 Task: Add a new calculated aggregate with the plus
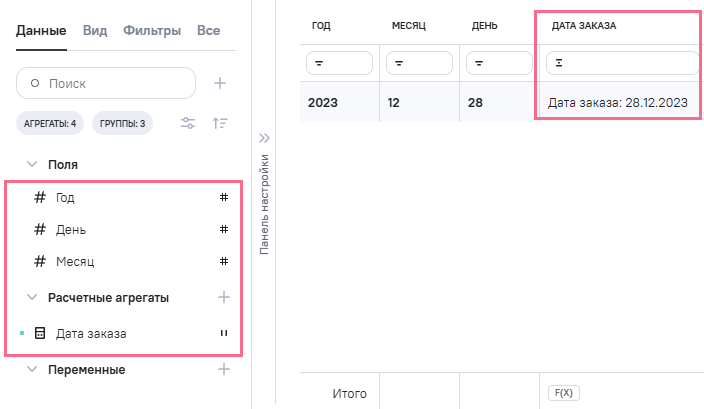coord(224,297)
